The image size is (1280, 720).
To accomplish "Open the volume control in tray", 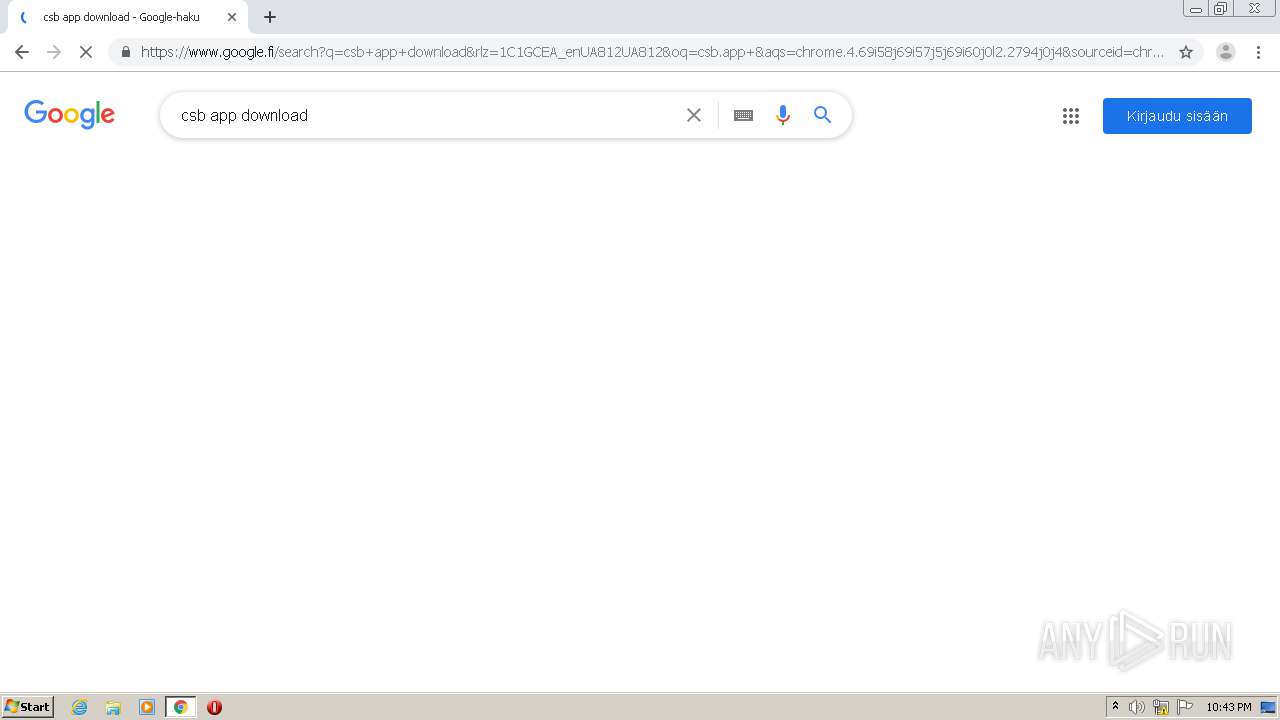I will 1137,707.
